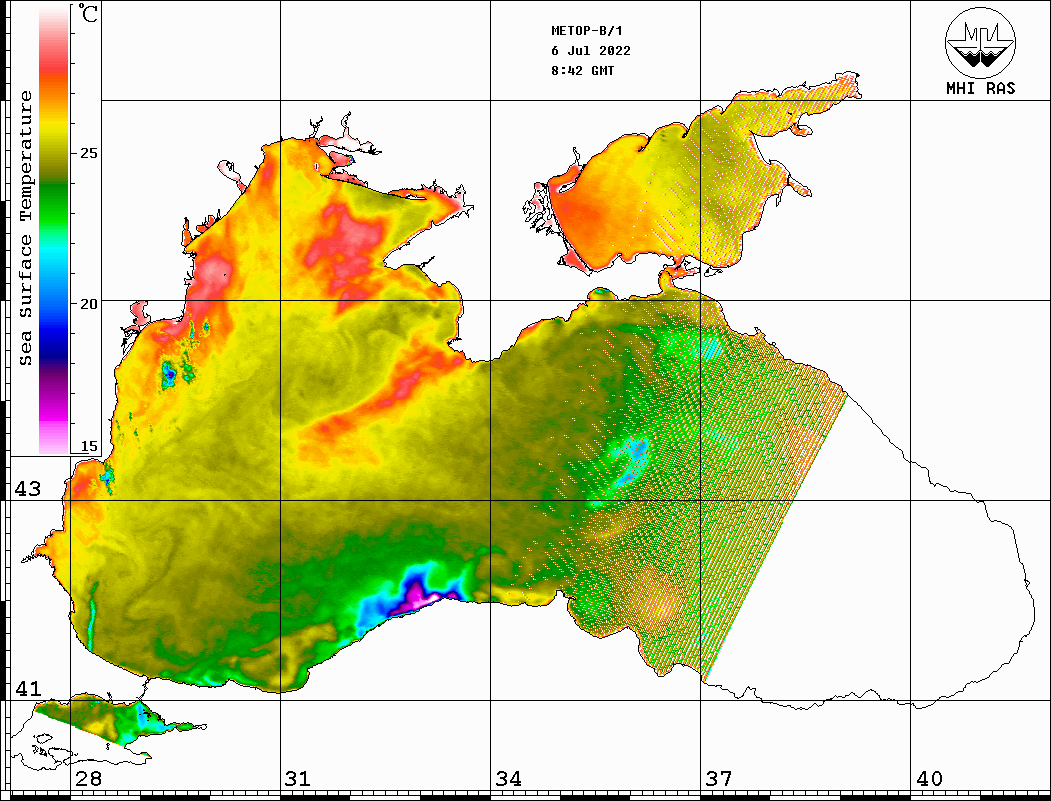The height and width of the screenshot is (801, 1051).
Task: Click the longitude label '31'
Action: click(x=298, y=779)
